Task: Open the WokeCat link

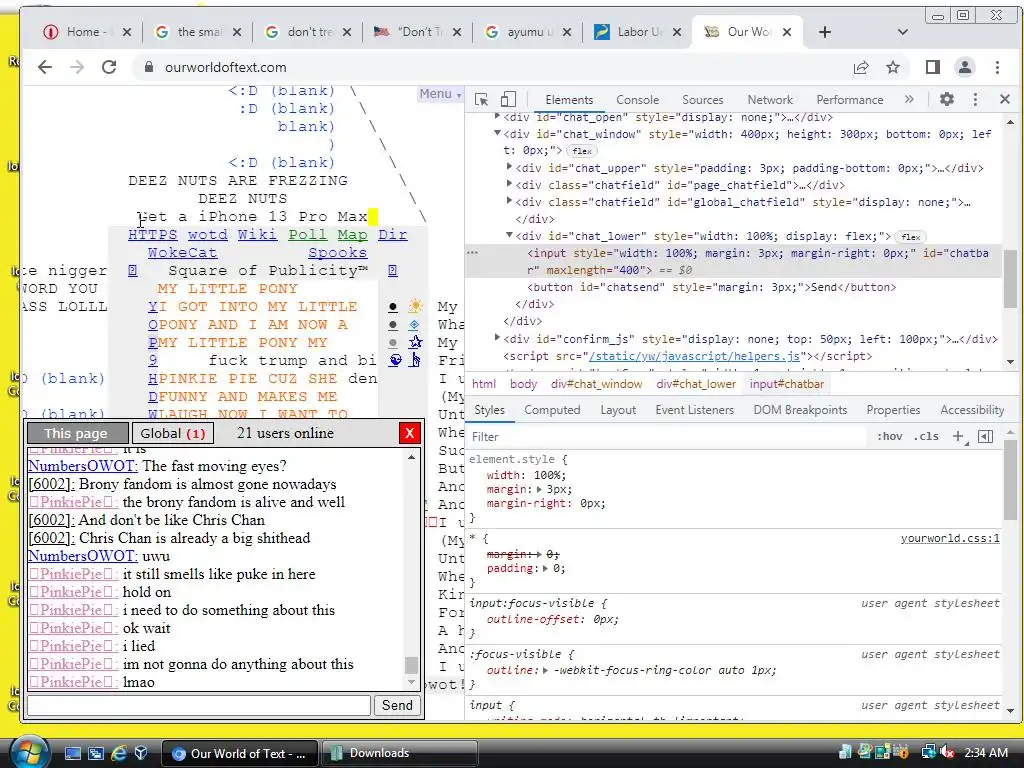Action: (x=182, y=253)
